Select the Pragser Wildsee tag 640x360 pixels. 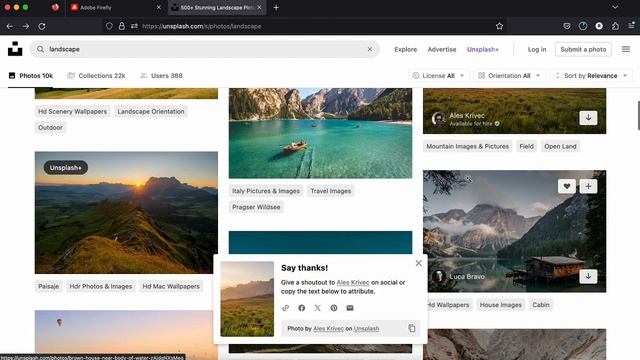(x=256, y=207)
